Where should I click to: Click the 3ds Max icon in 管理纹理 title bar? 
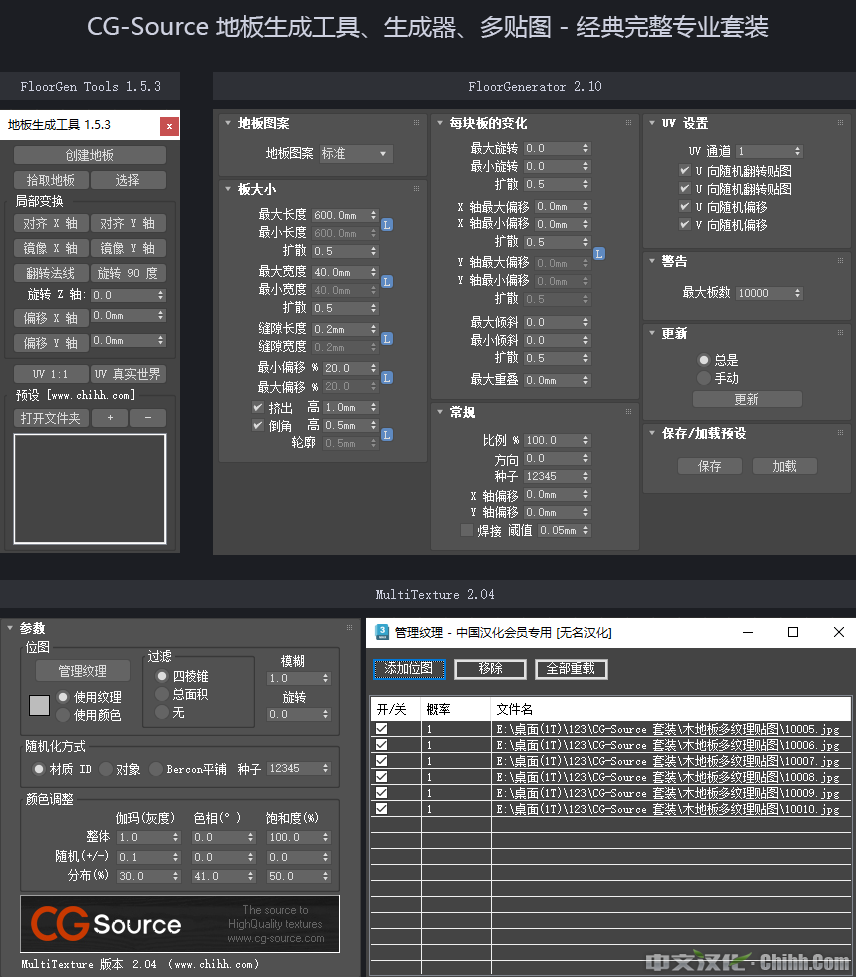[381, 632]
